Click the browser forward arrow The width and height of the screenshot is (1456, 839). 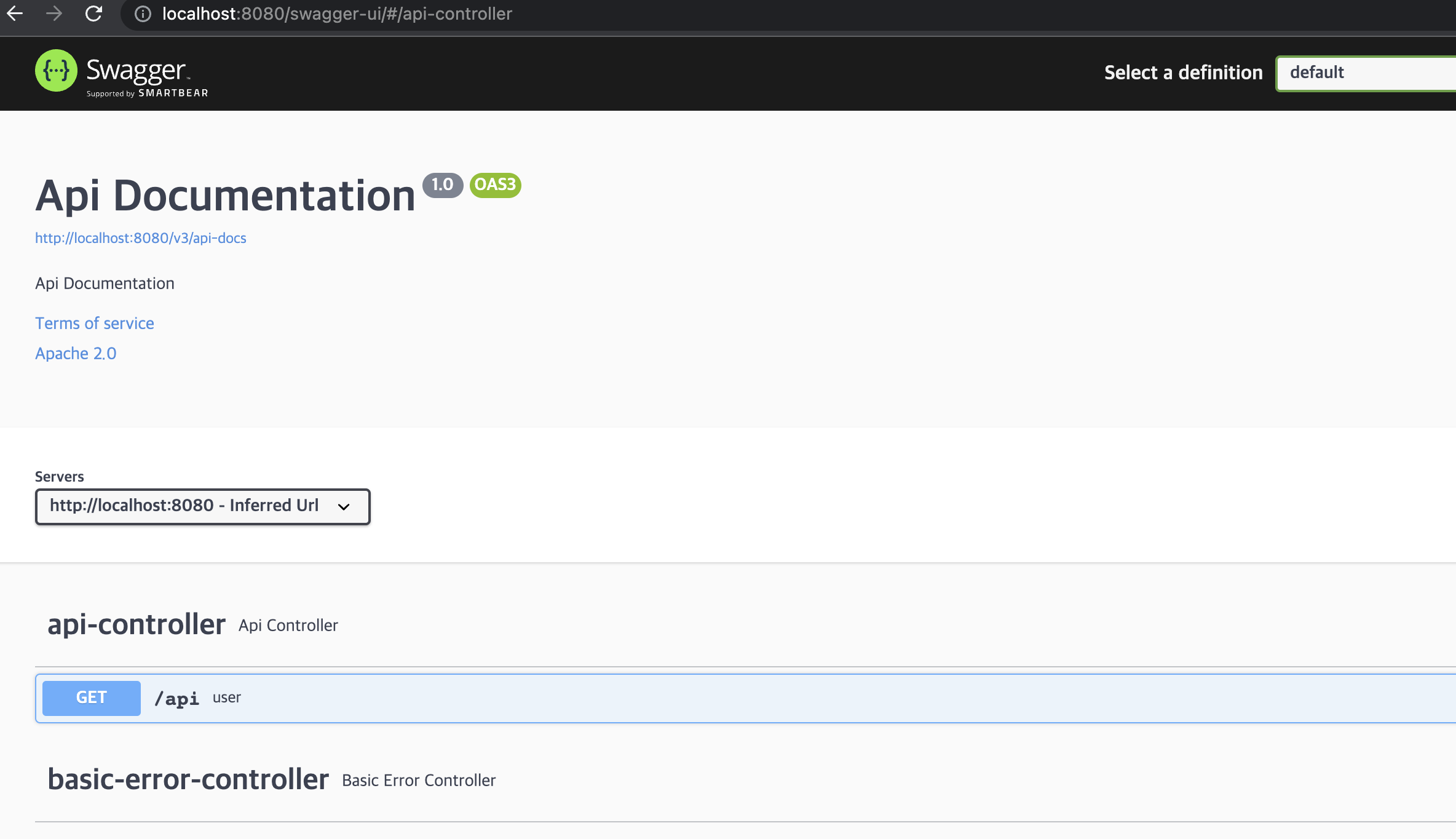54,14
